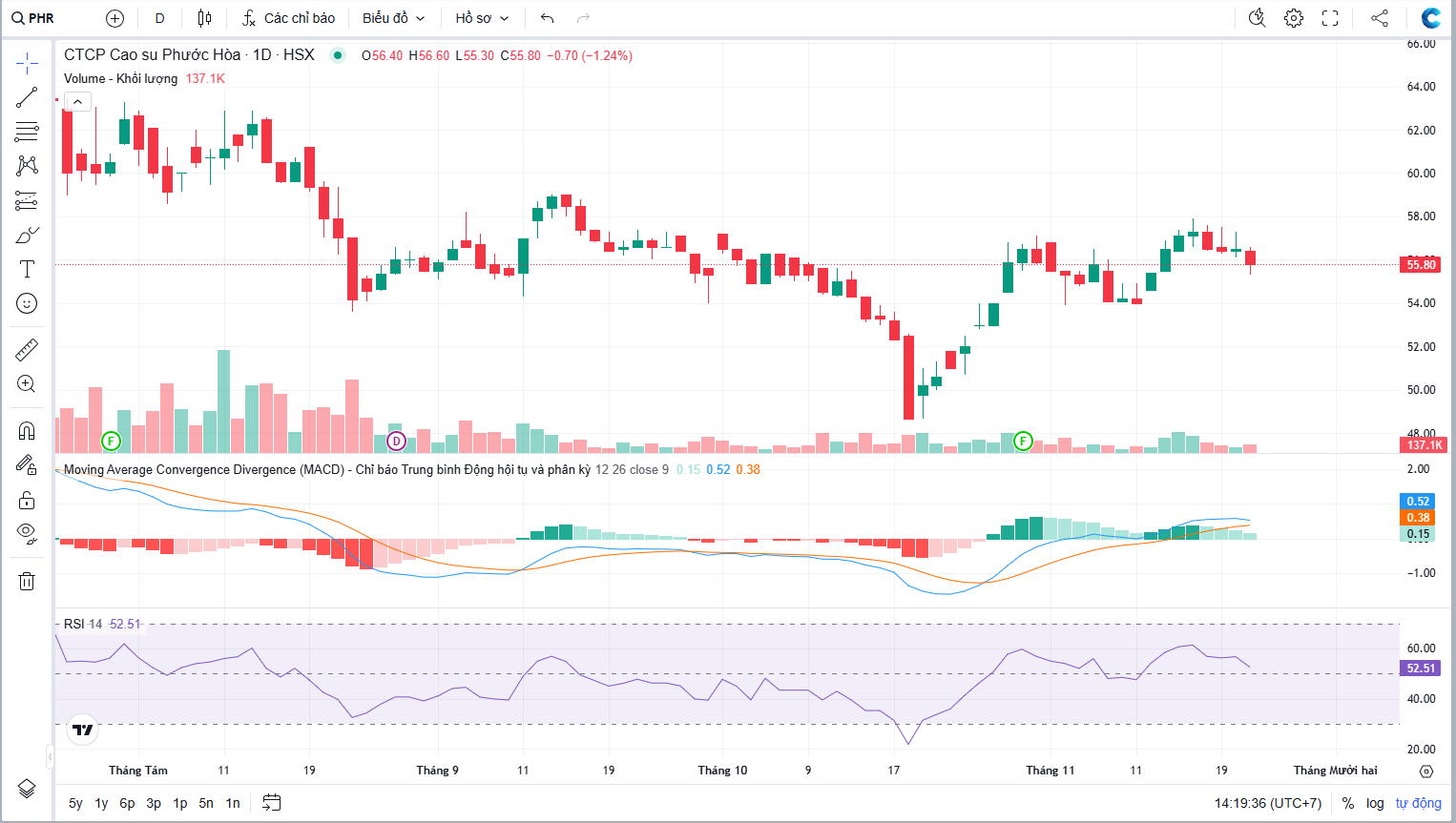Click the trash remove drawings icon
This screenshot has height=823, width=1456.
[27, 581]
